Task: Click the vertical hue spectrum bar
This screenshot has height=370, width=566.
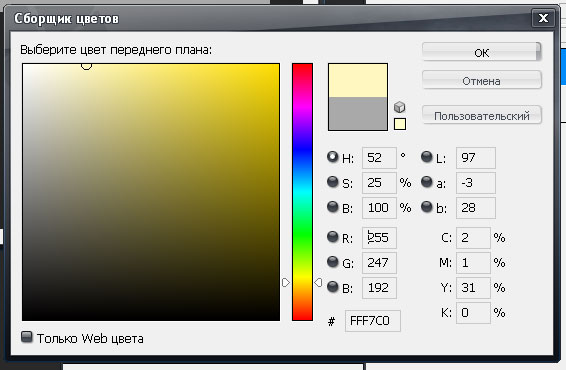Action: coord(302,192)
